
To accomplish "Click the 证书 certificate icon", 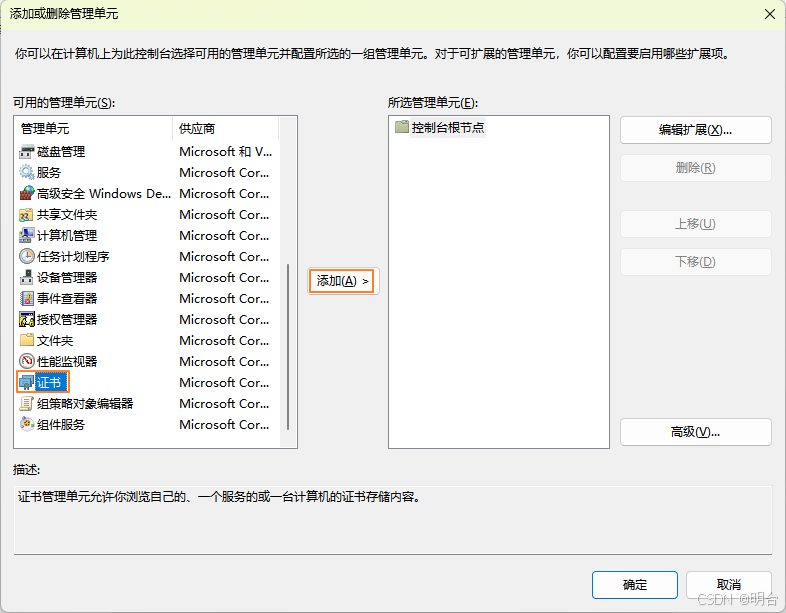I will click(27, 382).
